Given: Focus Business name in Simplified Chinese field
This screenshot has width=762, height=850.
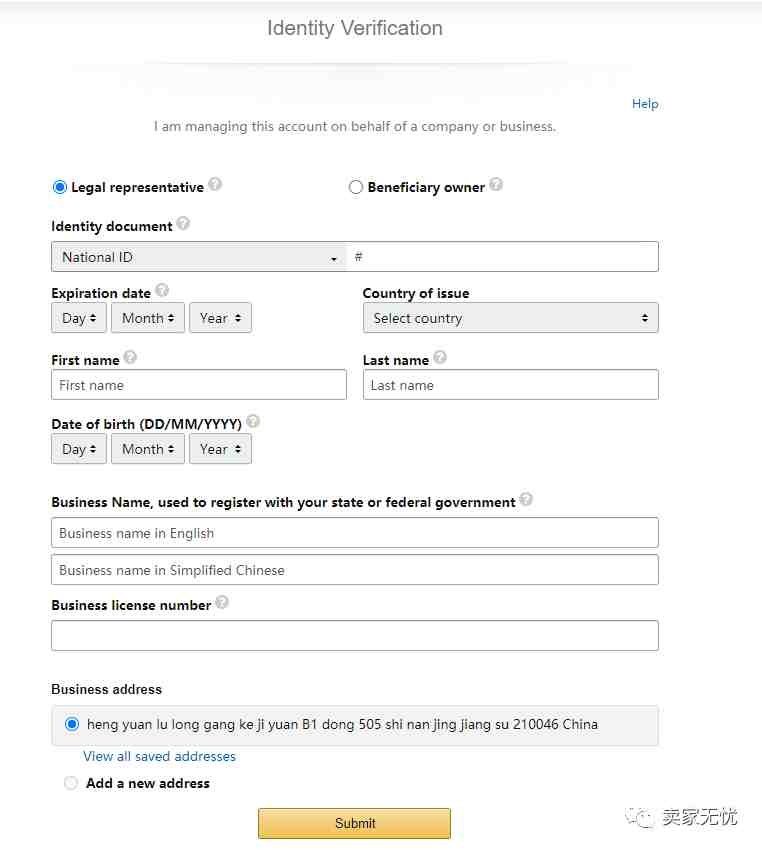Looking at the screenshot, I should pos(355,570).
